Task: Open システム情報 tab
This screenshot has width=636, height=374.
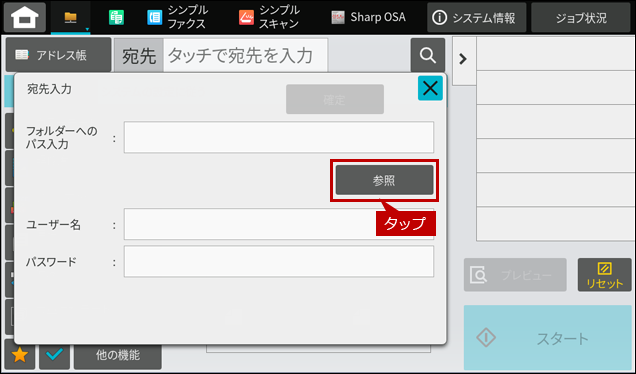Action: pyautogui.click(x=476, y=17)
